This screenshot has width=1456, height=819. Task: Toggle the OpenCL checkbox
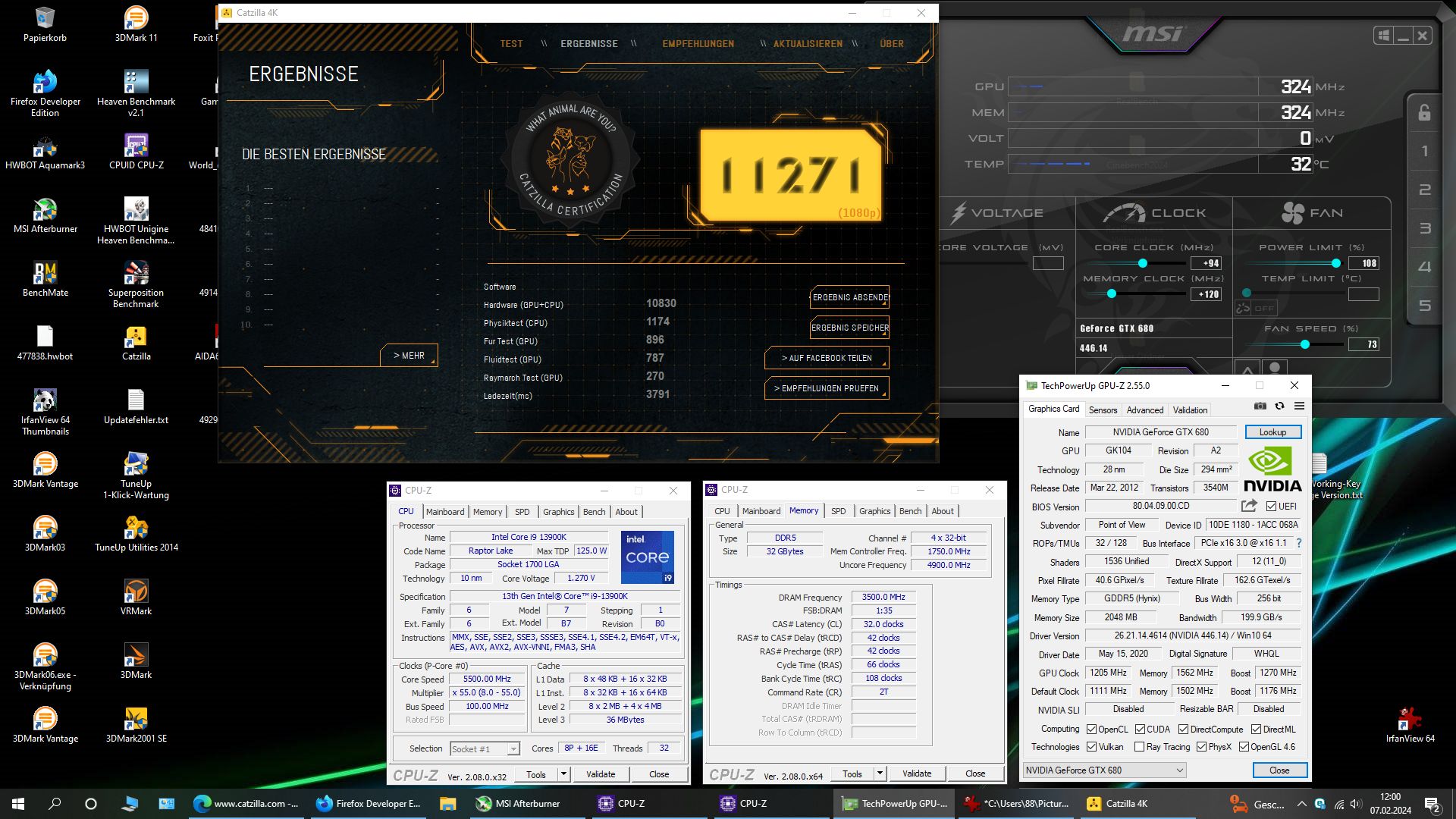click(1092, 730)
